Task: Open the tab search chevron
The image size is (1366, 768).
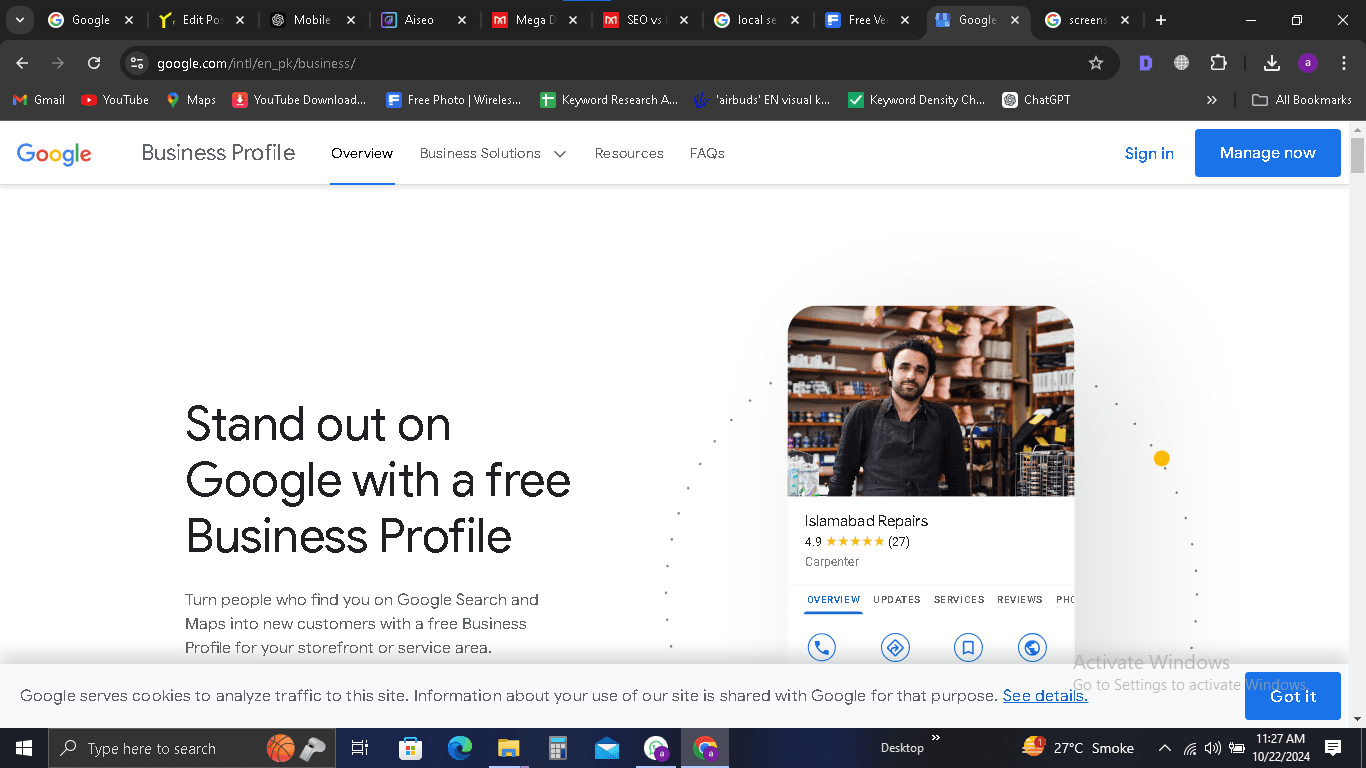Action: point(19,20)
